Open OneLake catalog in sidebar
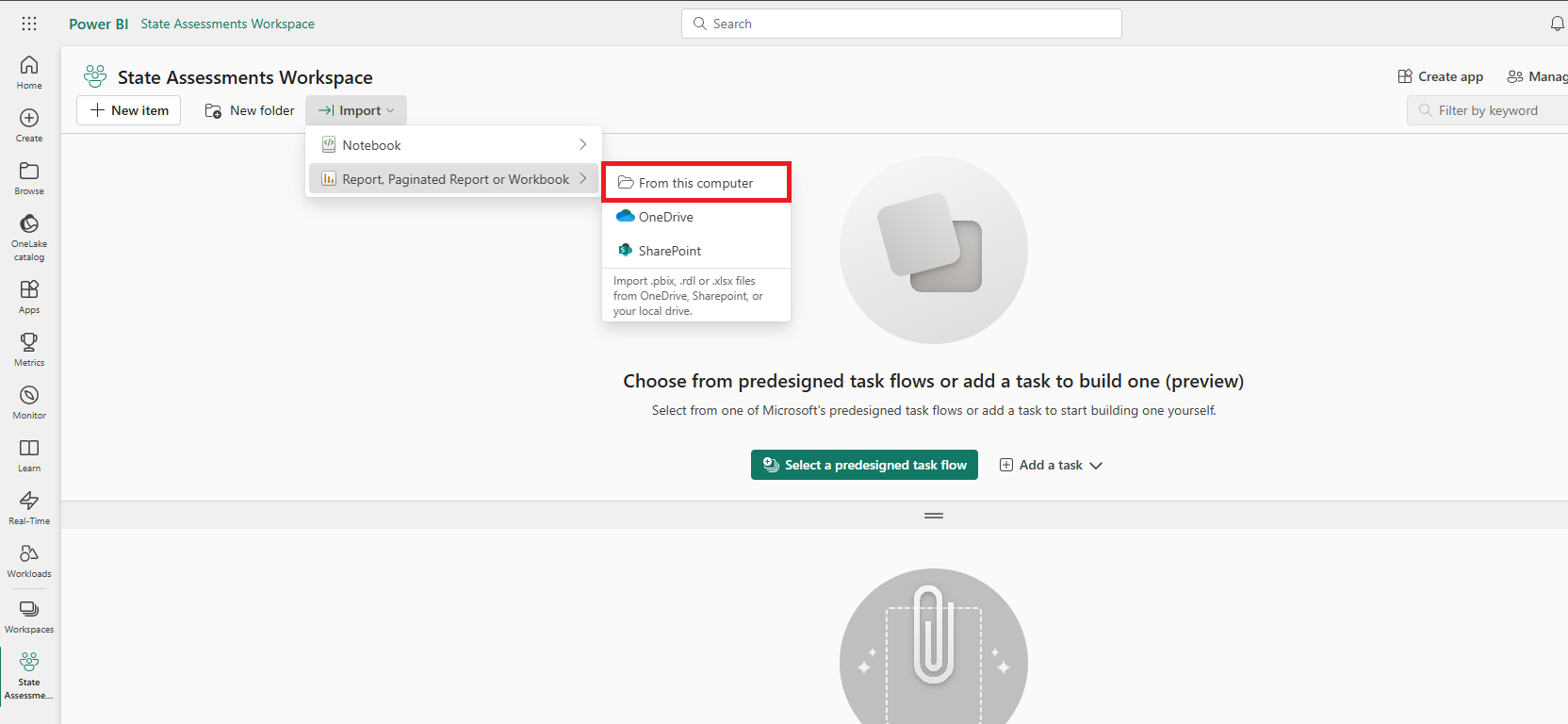This screenshot has width=1568, height=724. tap(29, 236)
